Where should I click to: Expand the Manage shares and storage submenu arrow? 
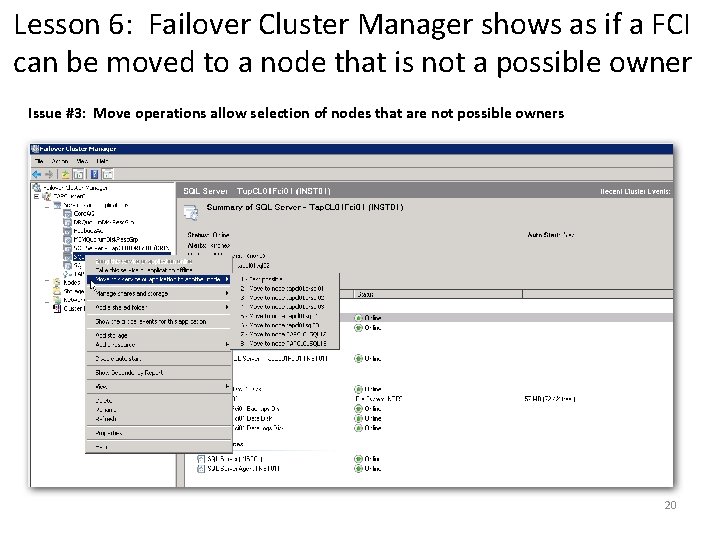[227, 293]
